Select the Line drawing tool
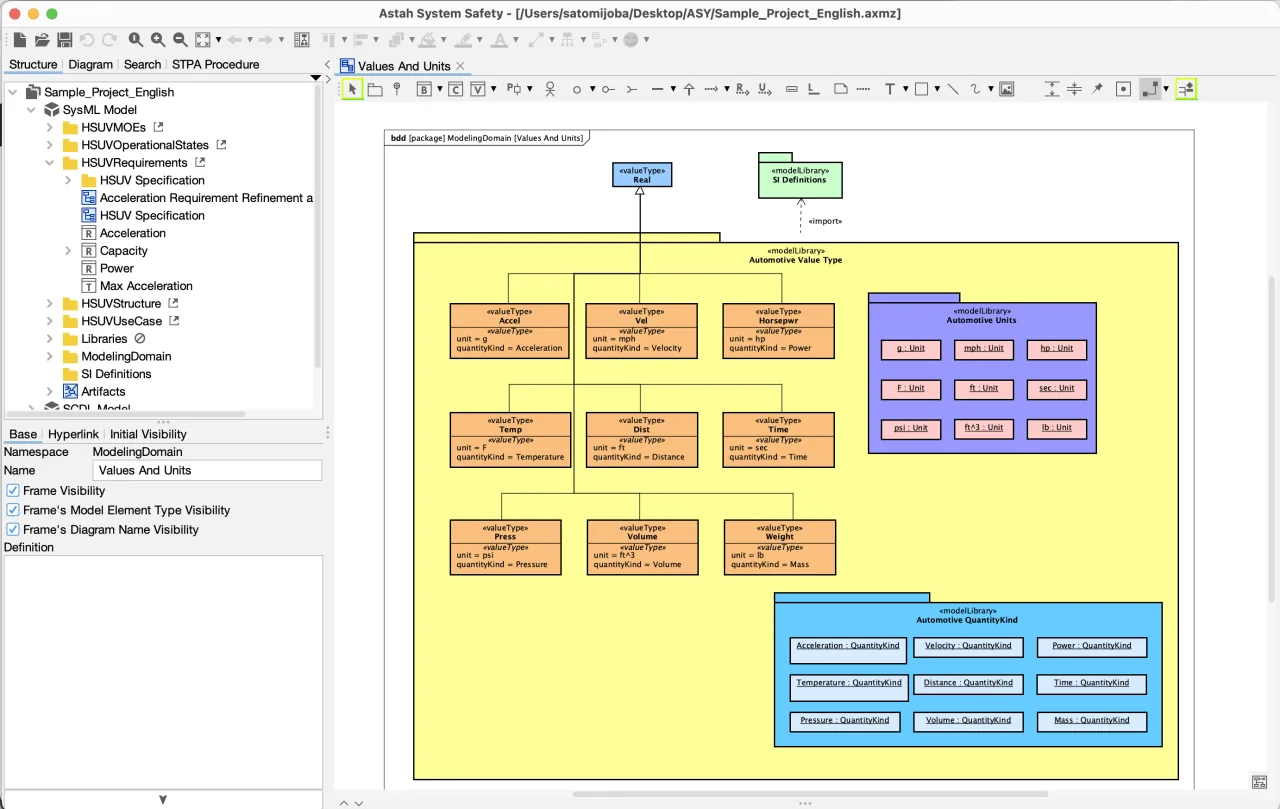The height and width of the screenshot is (809, 1280). [953, 89]
